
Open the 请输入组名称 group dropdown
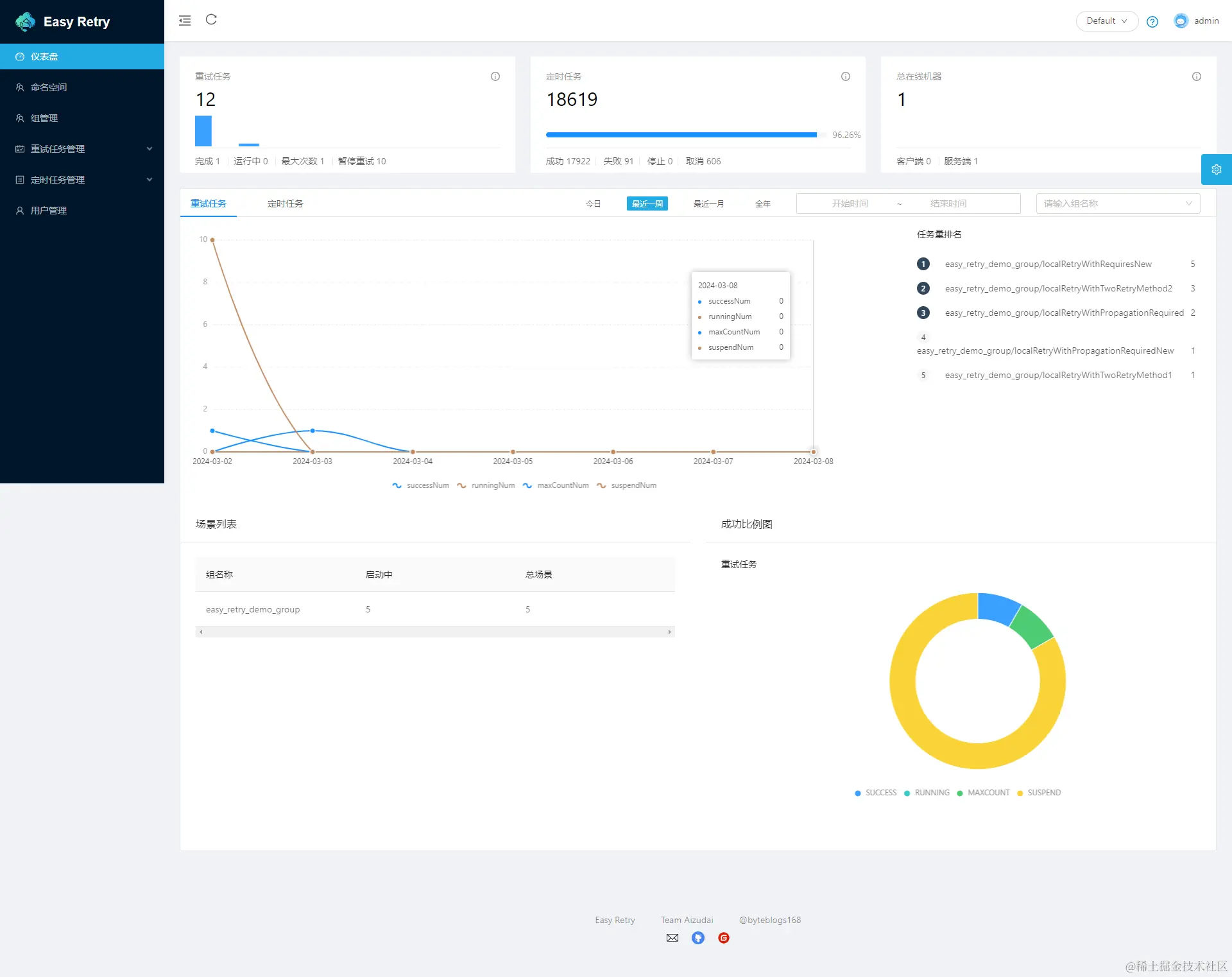[x=1117, y=203]
